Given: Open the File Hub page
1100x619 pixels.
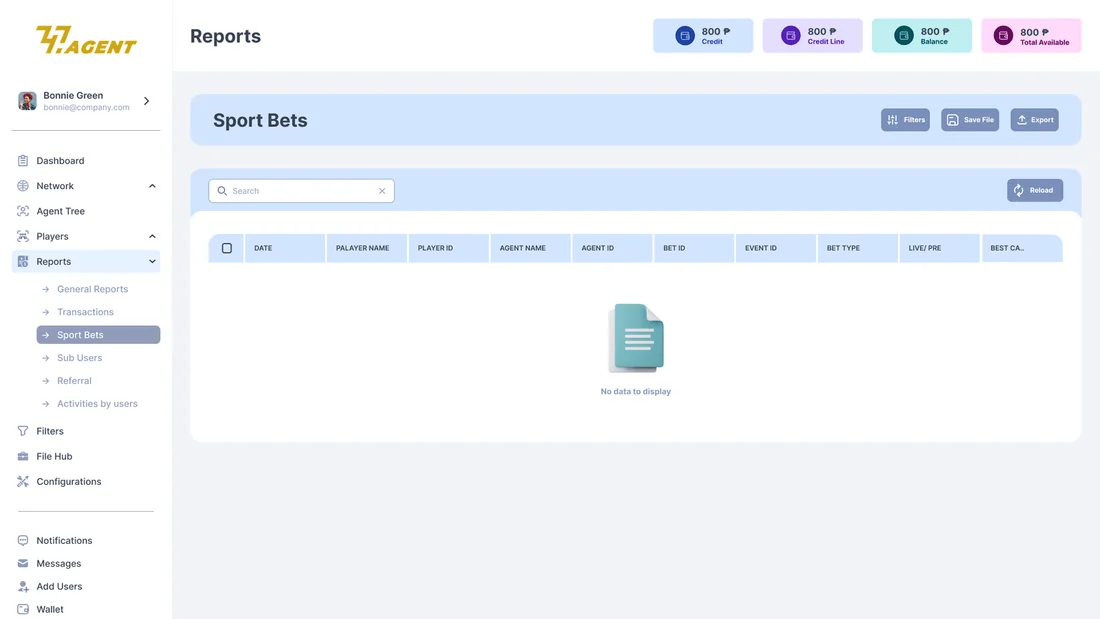Looking at the screenshot, I should click(x=54, y=456).
